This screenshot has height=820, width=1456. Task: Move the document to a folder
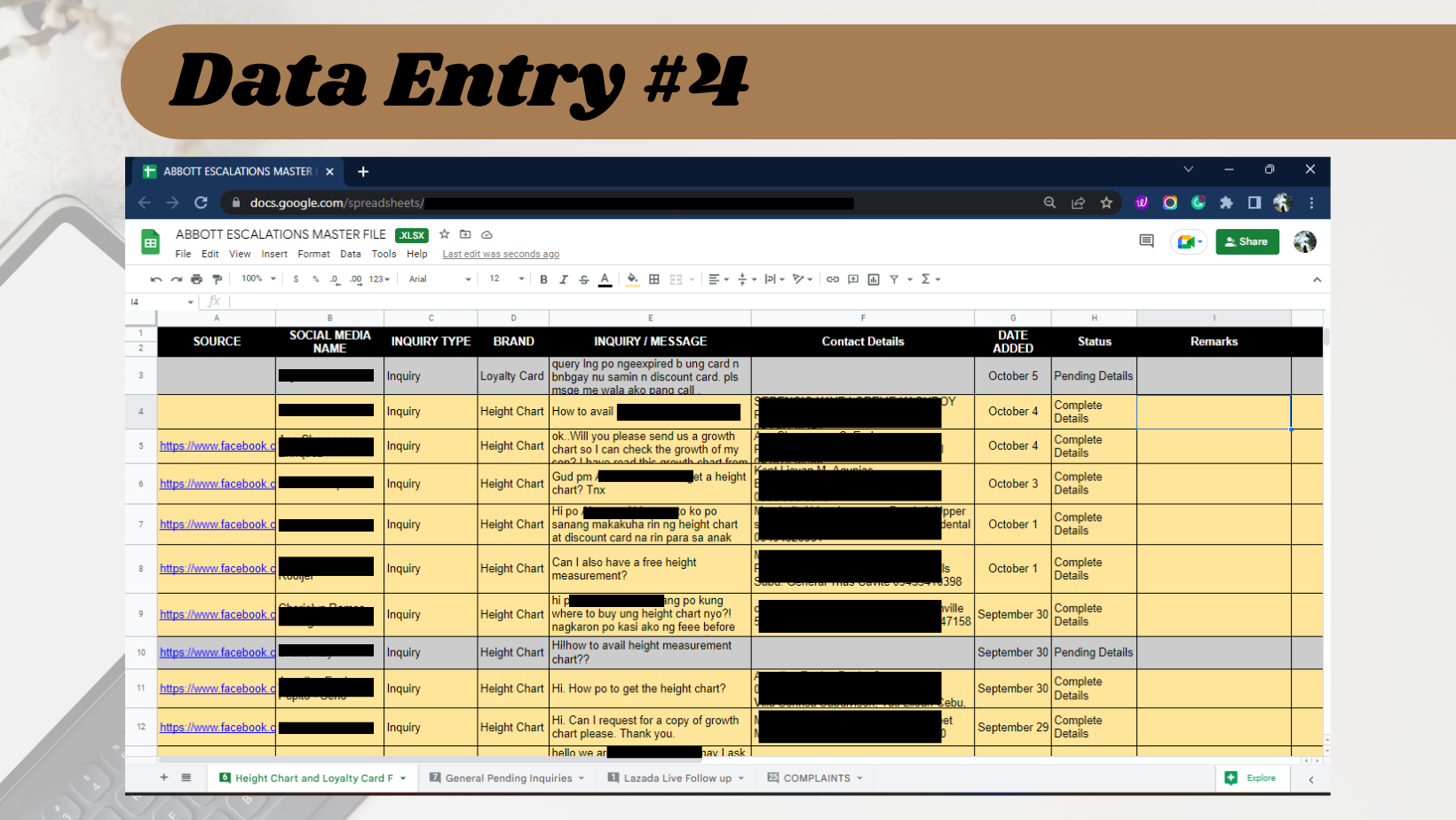pyautogui.click(x=465, y=234)
